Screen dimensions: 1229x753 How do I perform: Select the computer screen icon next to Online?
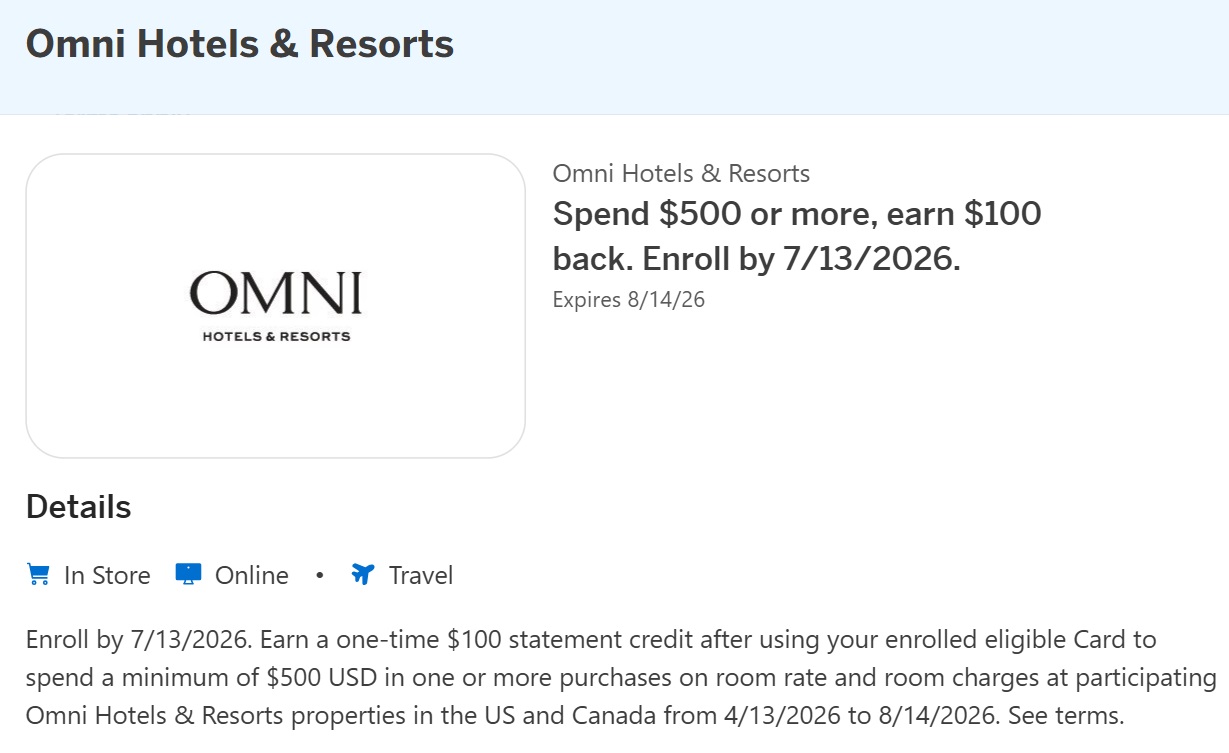(x=187, y=573)
